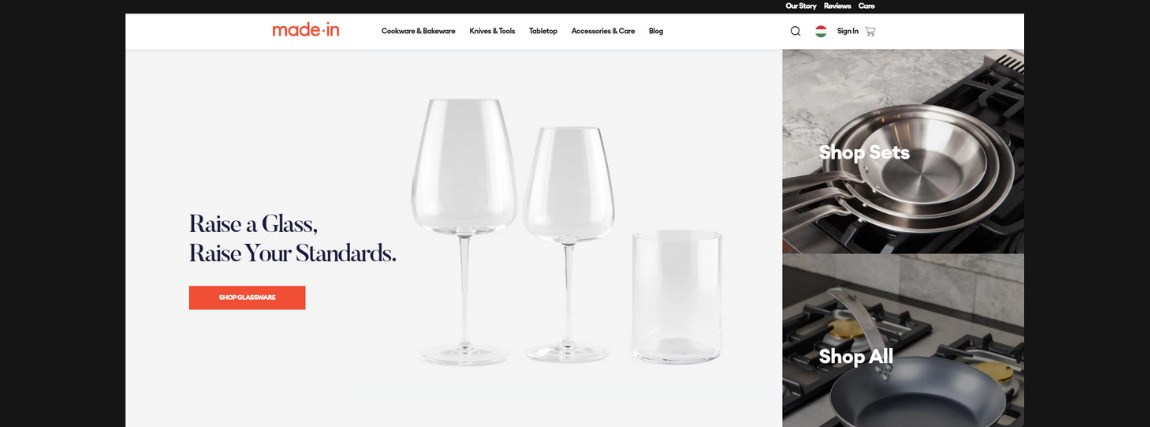Open the Knives & Tools menu

point(492,31)
